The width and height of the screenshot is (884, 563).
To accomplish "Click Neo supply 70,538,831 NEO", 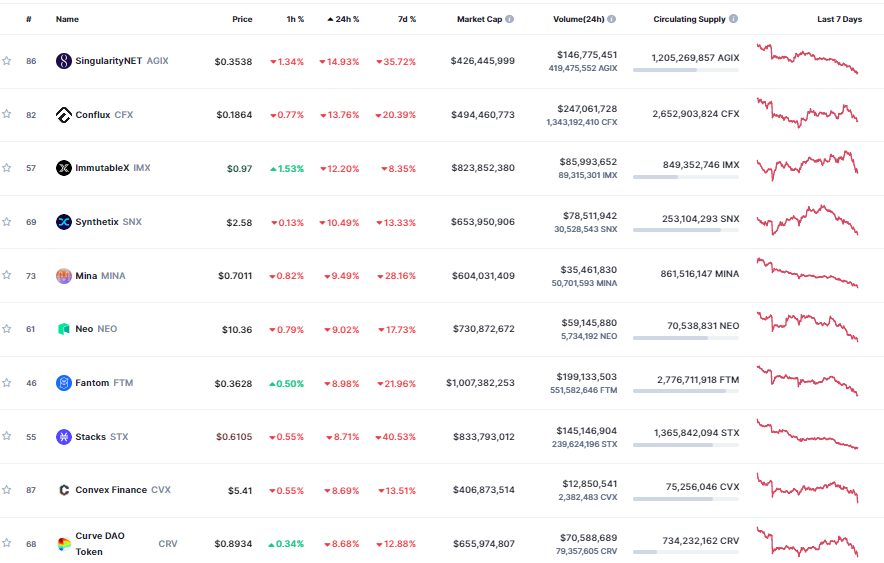I will 703,326.
